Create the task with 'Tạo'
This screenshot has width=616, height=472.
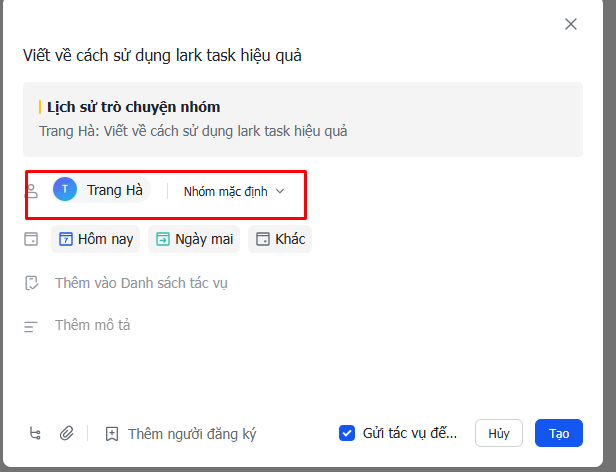click(x=559, y=433)
